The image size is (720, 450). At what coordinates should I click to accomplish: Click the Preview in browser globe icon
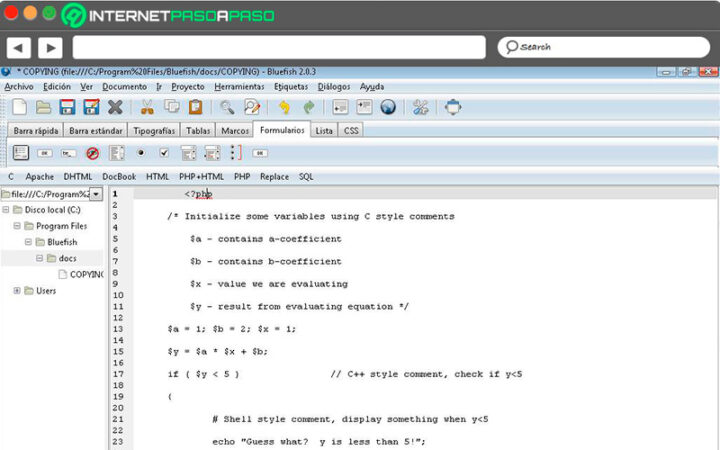pos(387,107)
